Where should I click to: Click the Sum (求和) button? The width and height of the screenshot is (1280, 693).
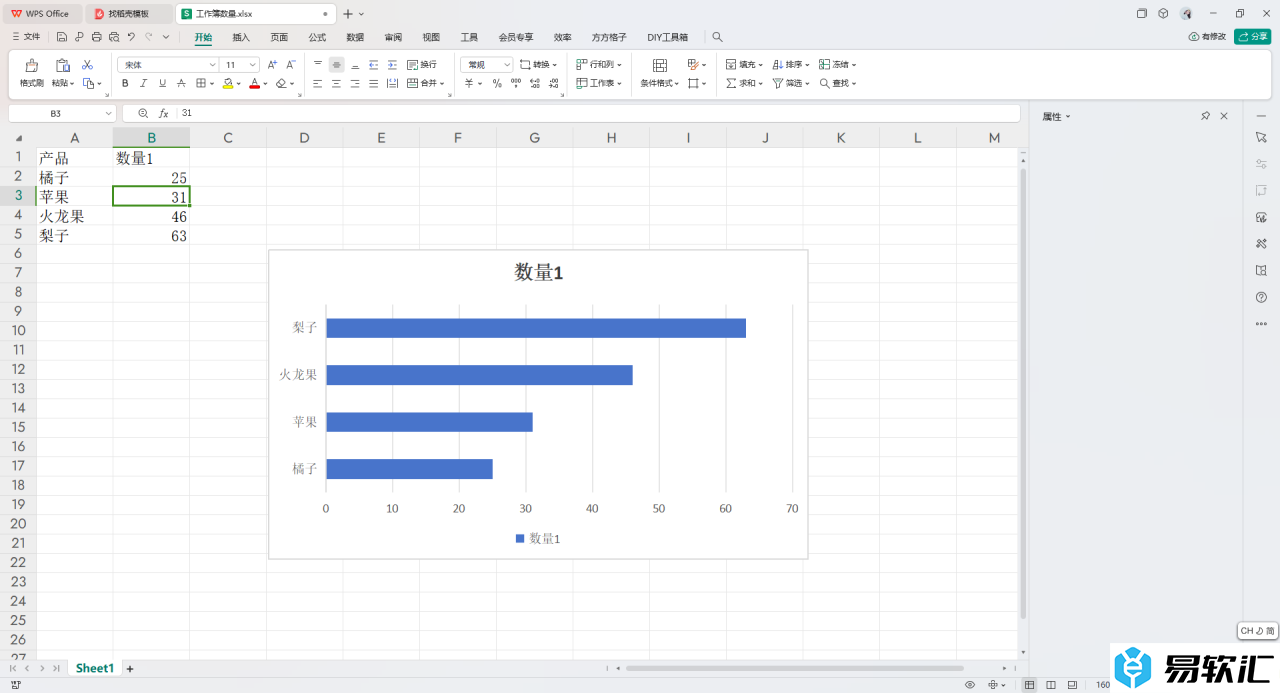tap(744, 83)
